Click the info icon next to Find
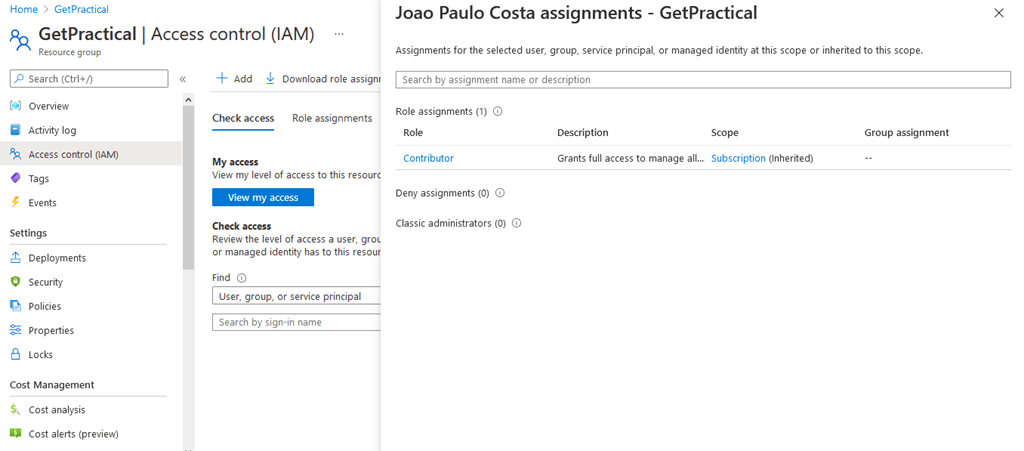This screenshot has width=1024, height=451. (x=242, y=277)
